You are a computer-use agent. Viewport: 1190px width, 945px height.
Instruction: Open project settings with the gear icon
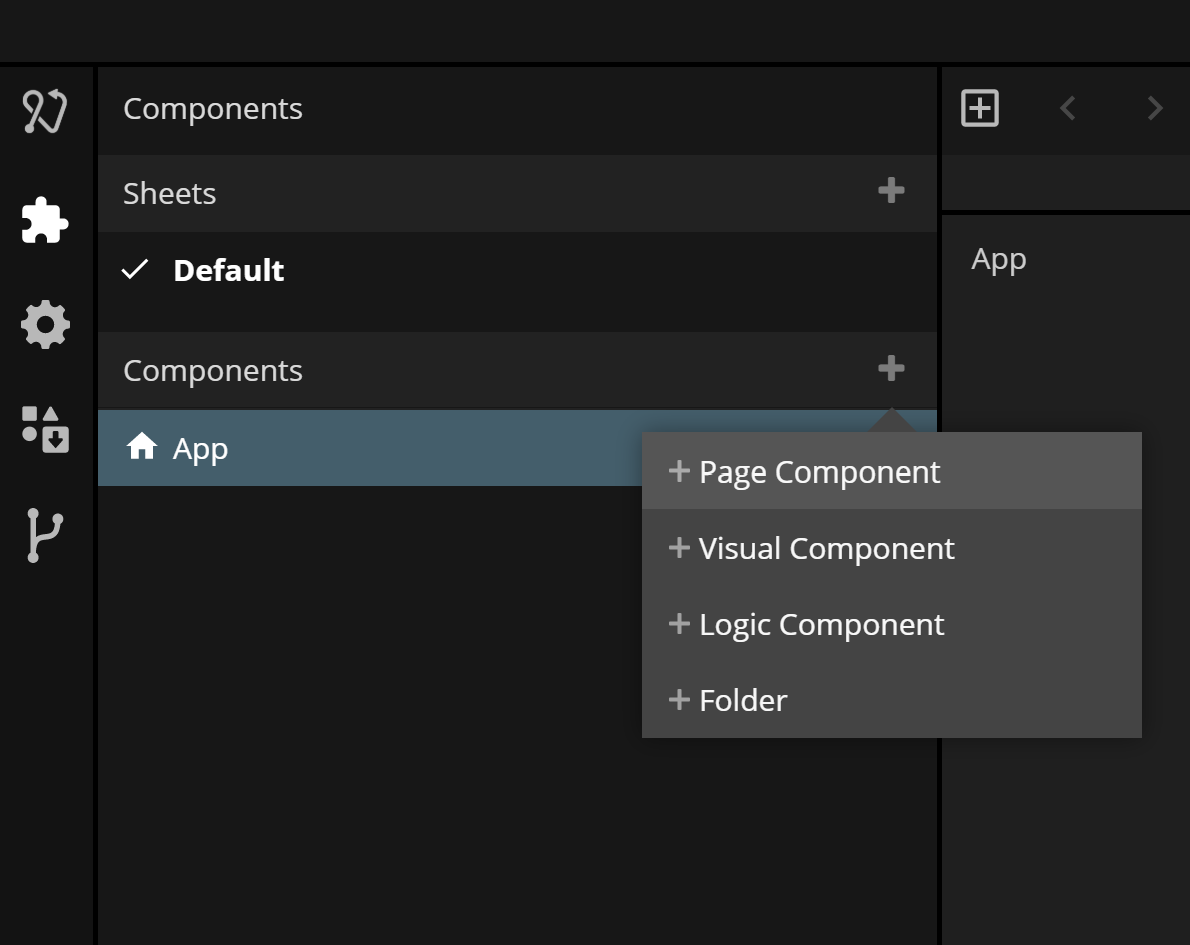[45, 325]
